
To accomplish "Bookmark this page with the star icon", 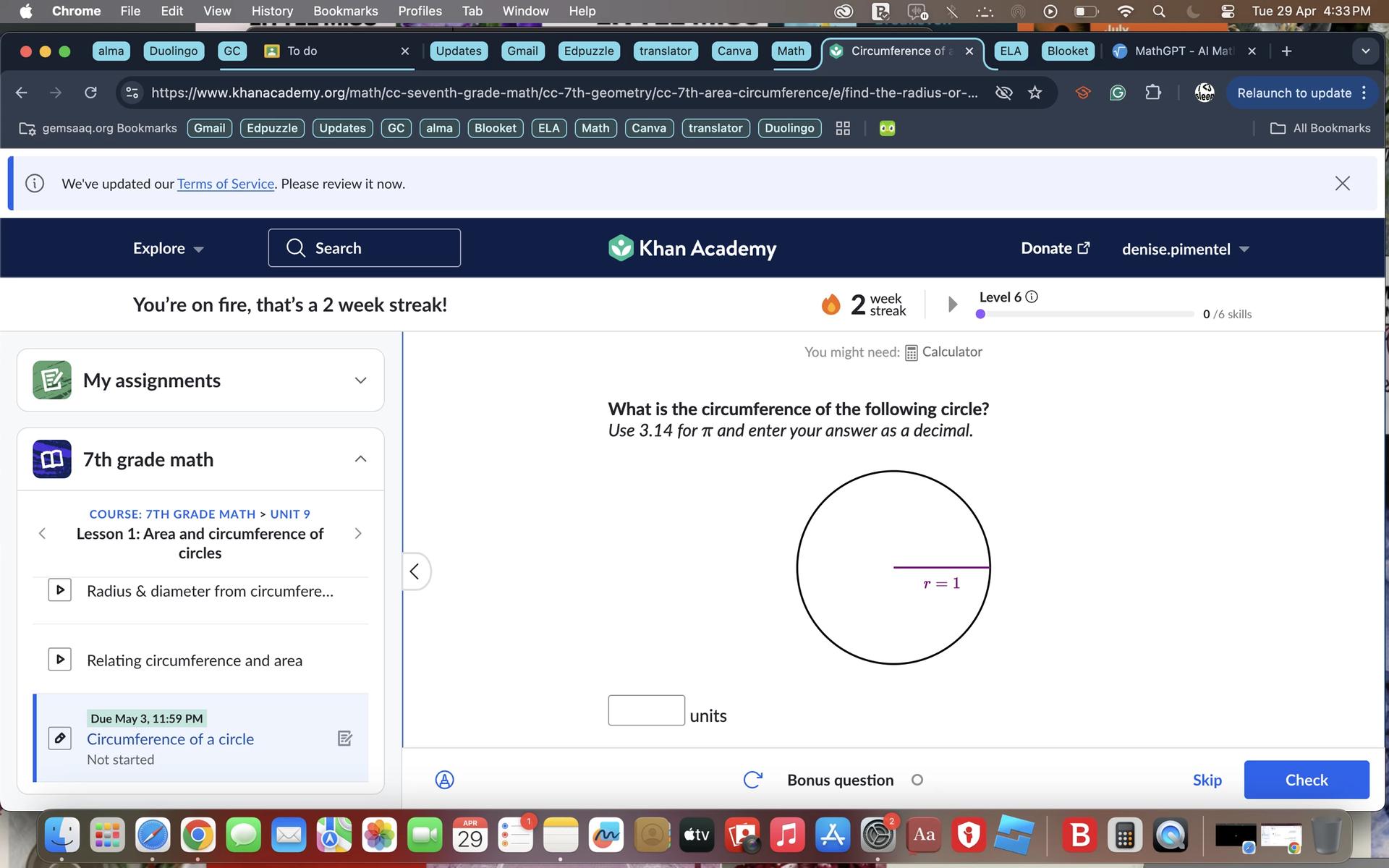I will [x=1035, y=93].
